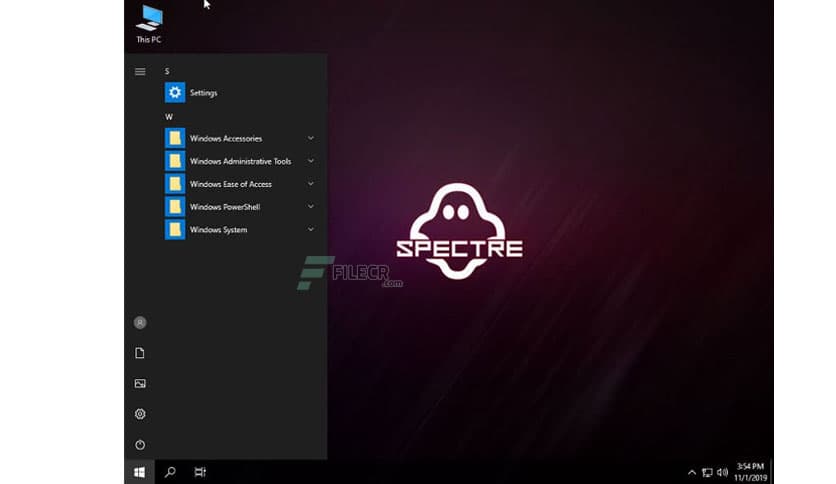Open the user account icon in Start sidebar
Viewport: 836px width, 484px height.
click(140, 322)
